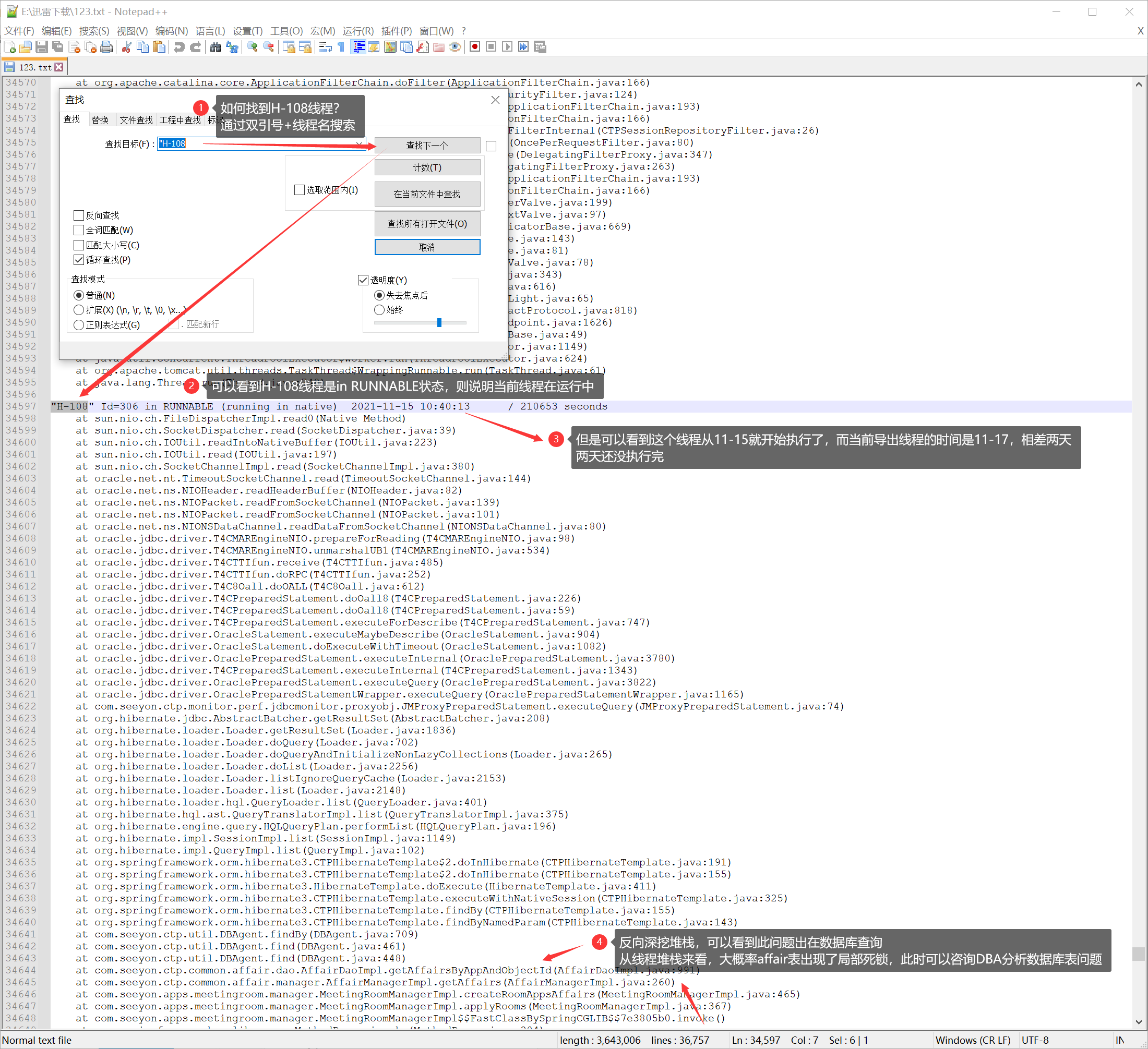The height and width of the screenshot is (1049, 1148).
Task: Switch to the 替换 tab
Action: [100, 119]
